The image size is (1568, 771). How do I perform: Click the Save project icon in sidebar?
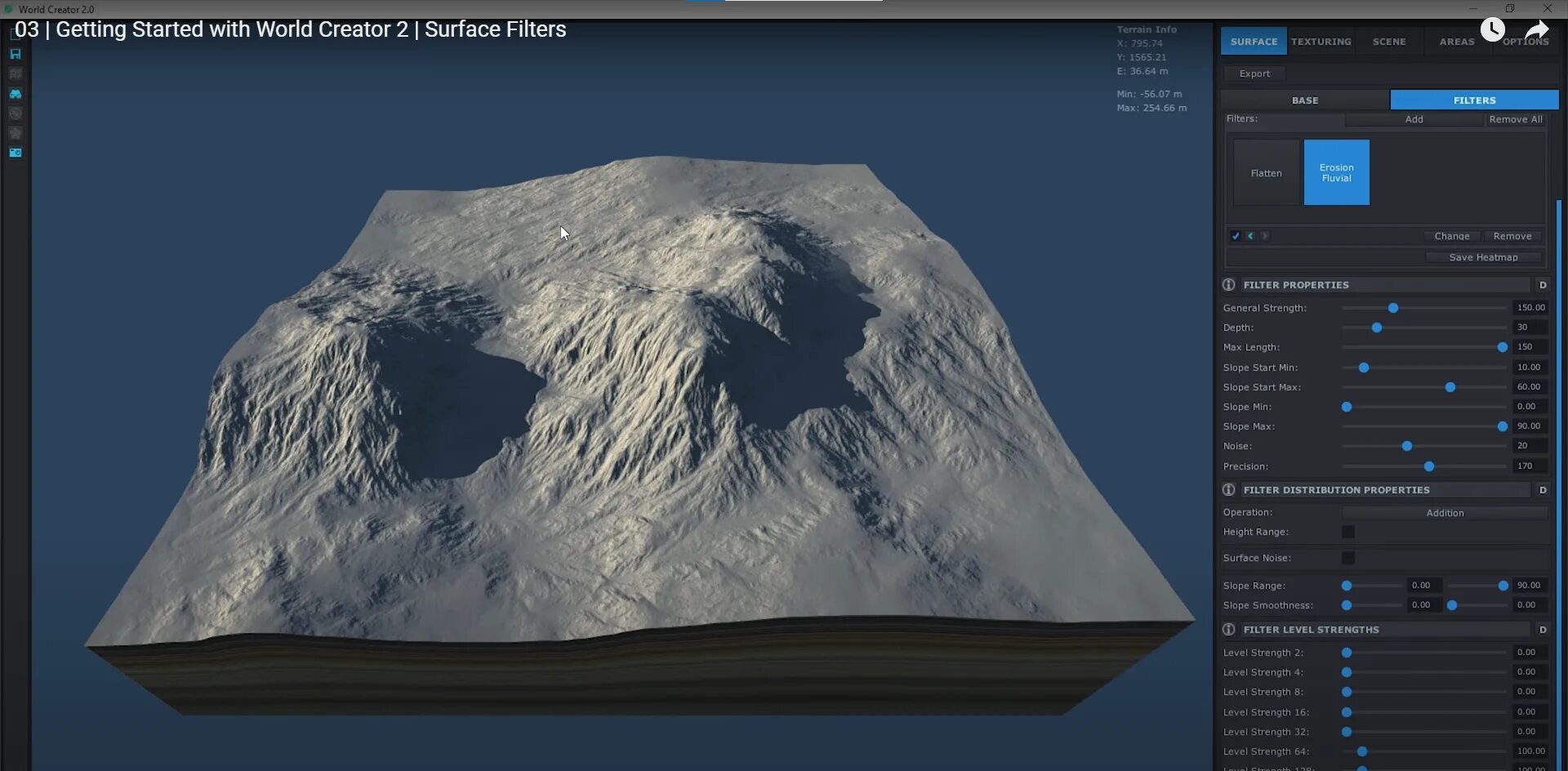16,54
